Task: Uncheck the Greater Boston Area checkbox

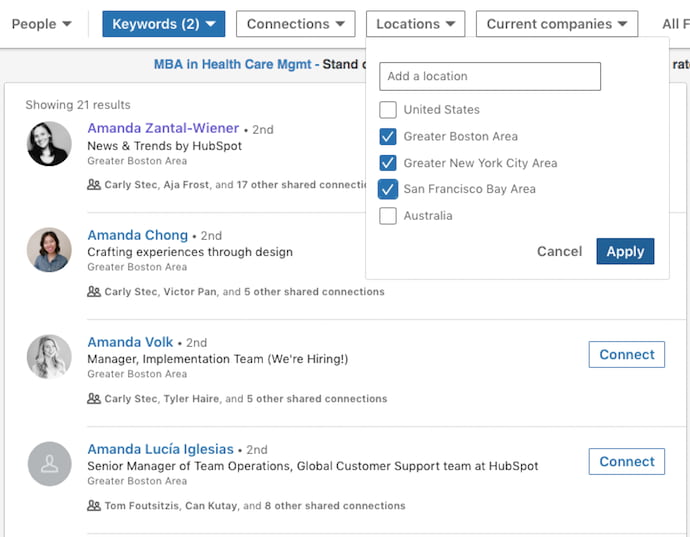Action: (x=388, y=137)
